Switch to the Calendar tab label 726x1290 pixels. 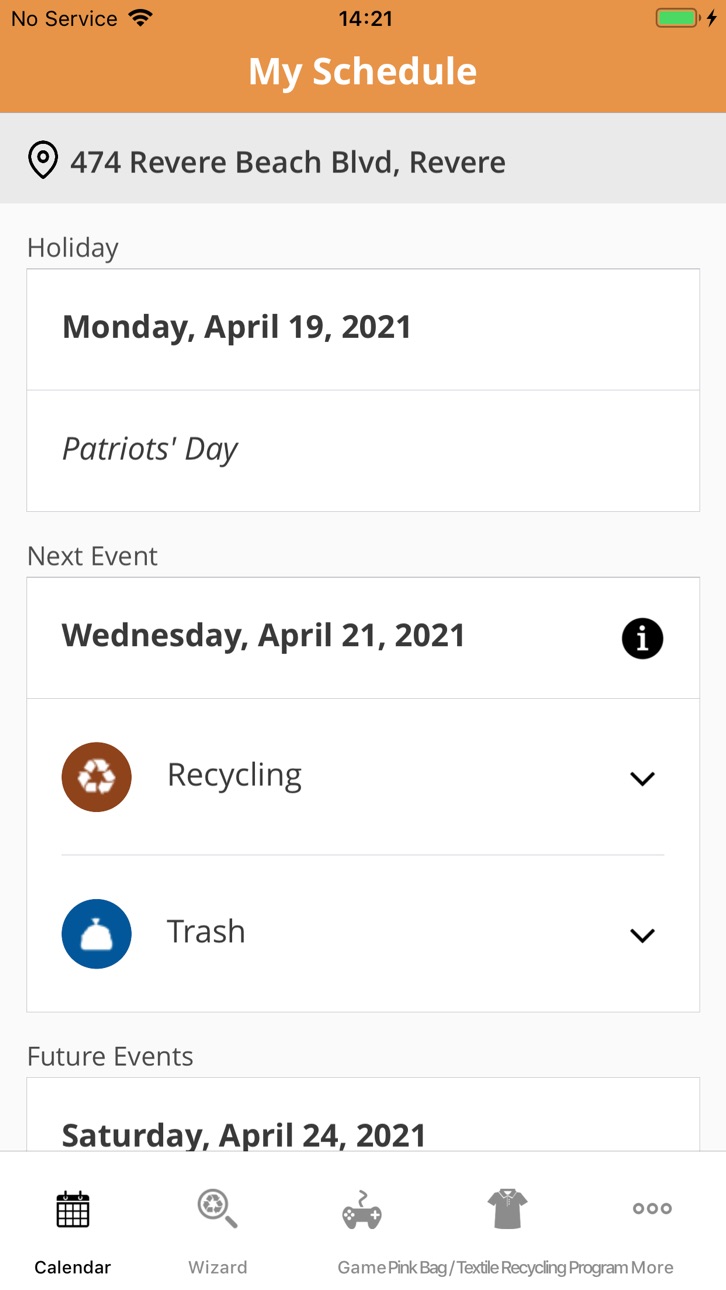(73, 1267)
